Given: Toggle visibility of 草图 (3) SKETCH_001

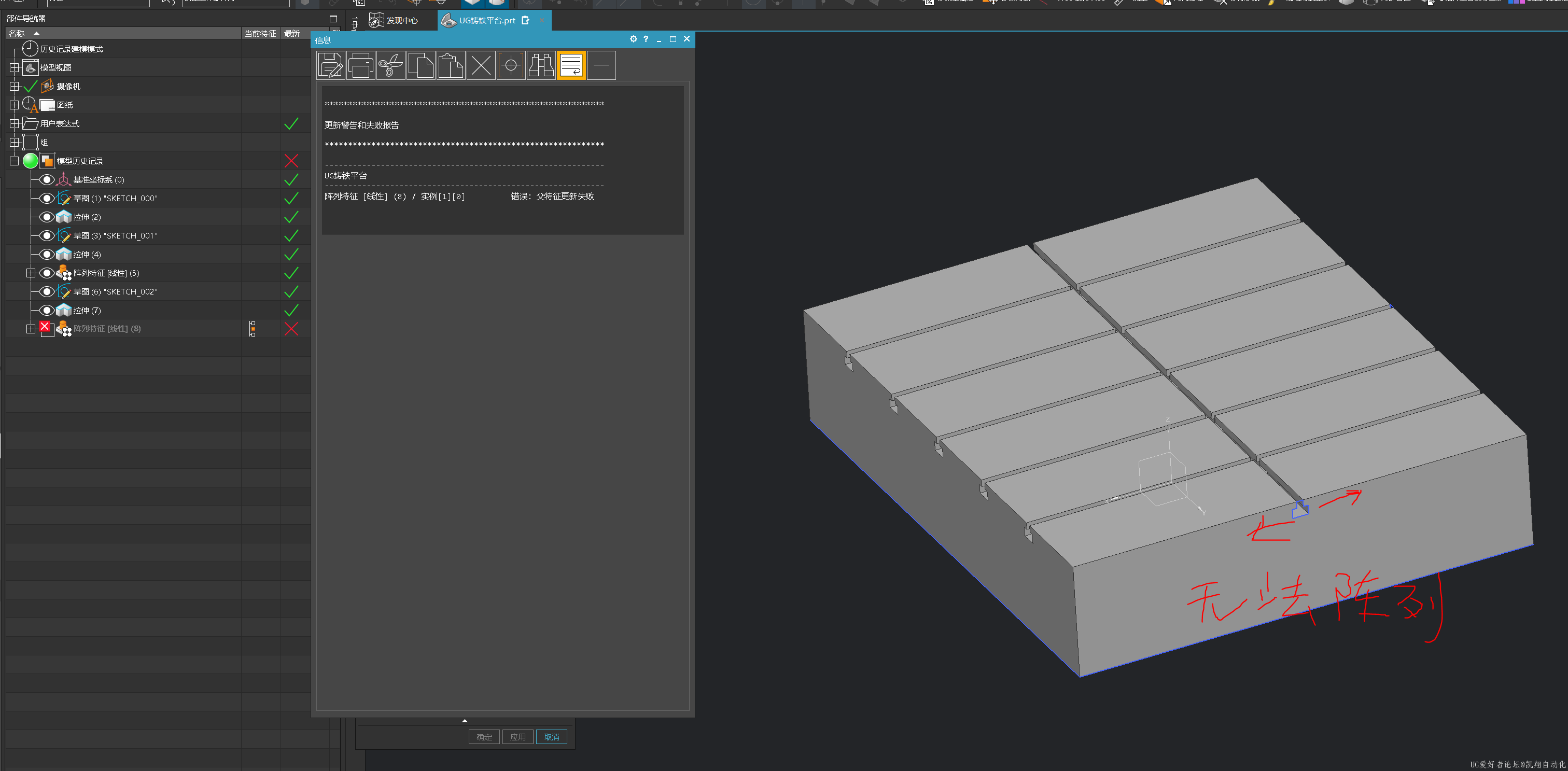Looking at the screenshot, I should click(x=47, y=235).
